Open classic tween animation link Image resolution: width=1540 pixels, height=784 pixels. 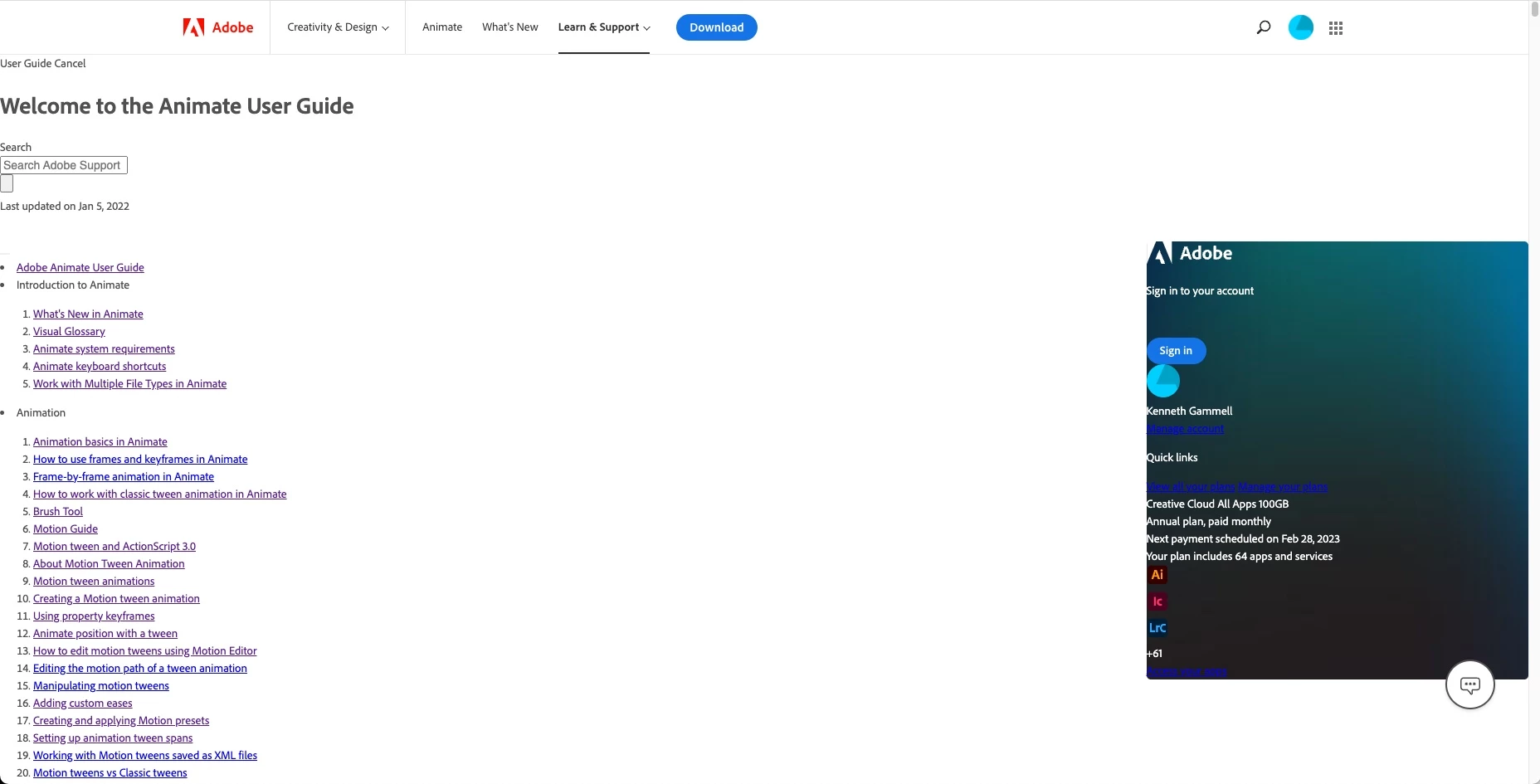click(160, 494)
